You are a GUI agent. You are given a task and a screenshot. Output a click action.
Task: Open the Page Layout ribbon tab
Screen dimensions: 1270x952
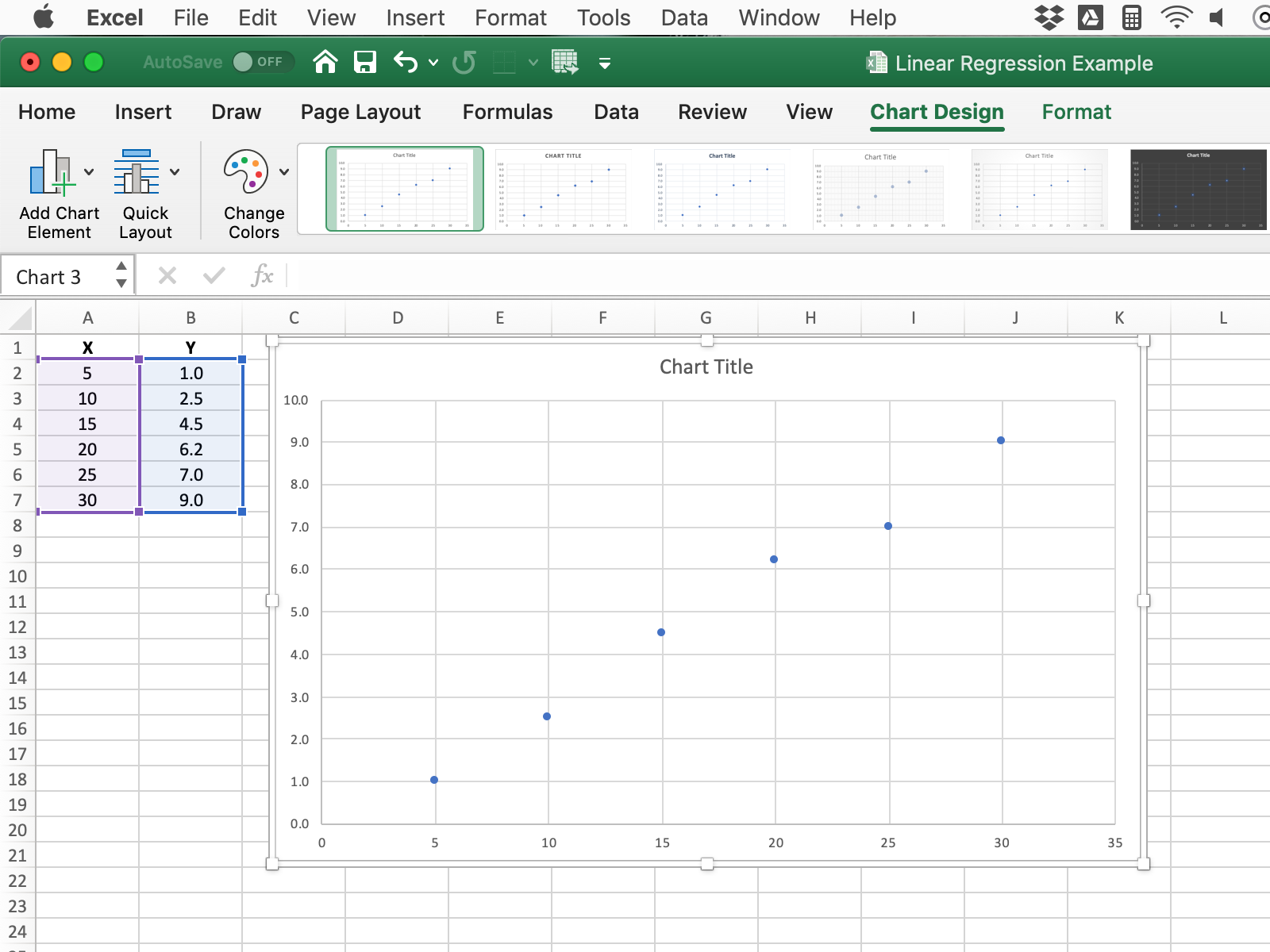360,112
